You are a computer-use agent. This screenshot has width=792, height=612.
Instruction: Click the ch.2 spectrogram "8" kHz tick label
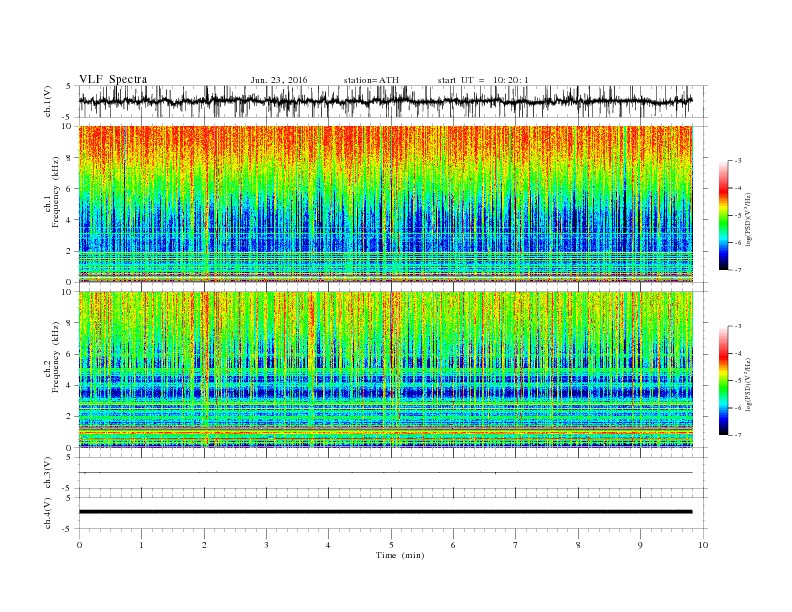(70, 323)
